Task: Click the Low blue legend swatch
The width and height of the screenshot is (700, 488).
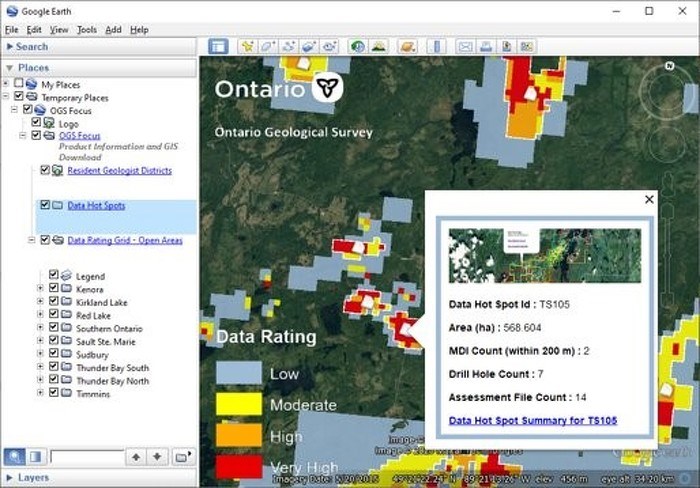Action: coord(239,373)
